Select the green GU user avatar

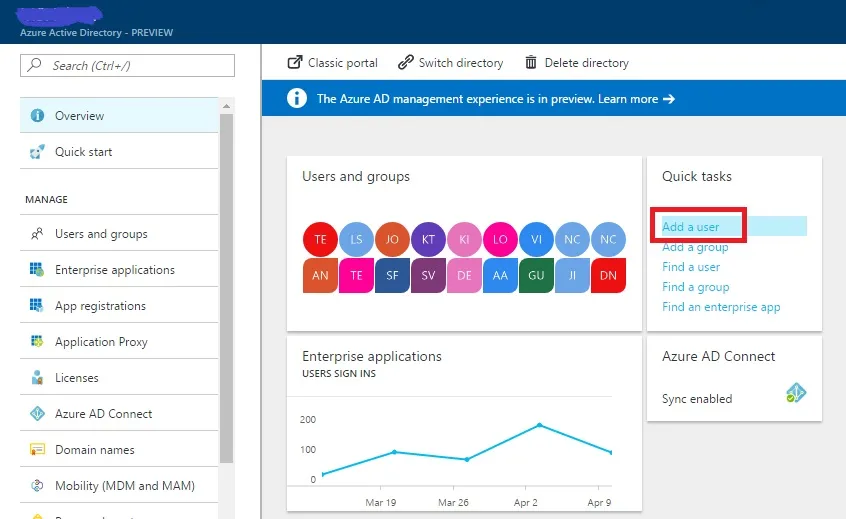coord(536,275)
